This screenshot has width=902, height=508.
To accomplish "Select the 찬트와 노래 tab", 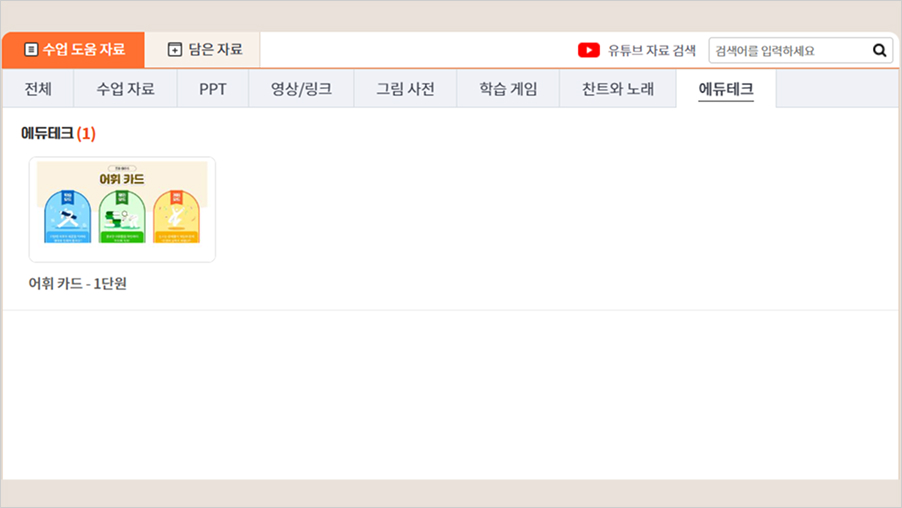I will (x=618, y=89).
